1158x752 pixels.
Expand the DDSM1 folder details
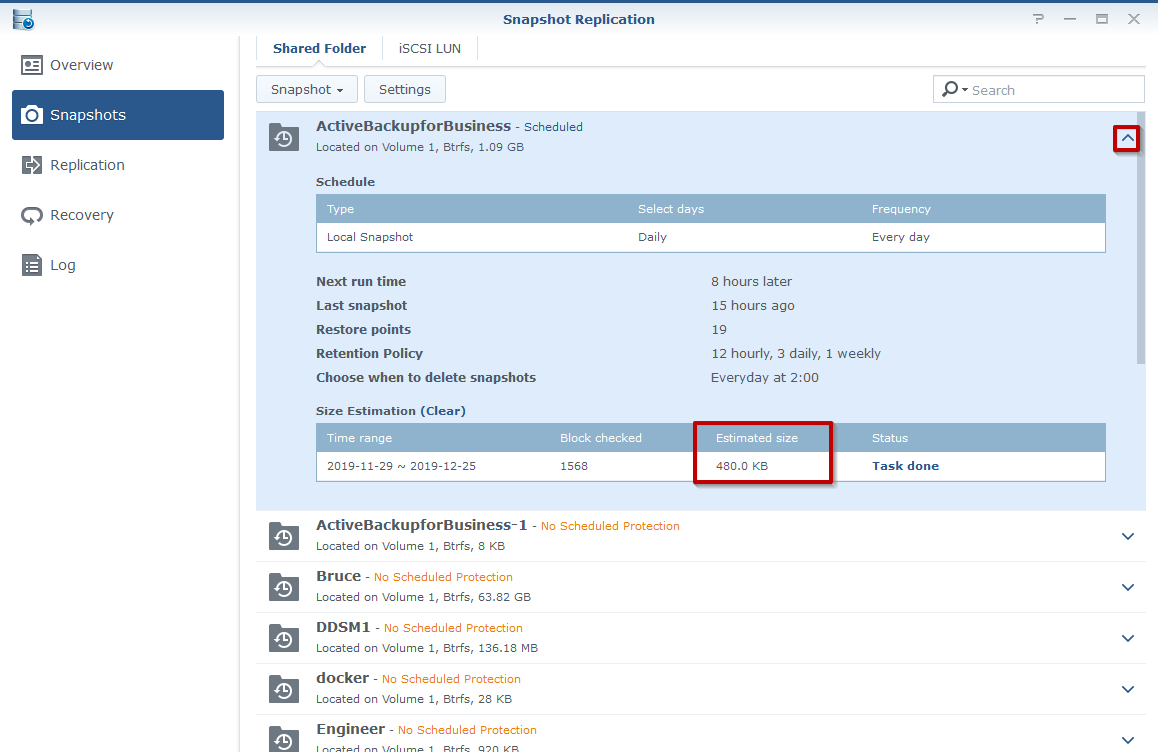(1127, 638)
